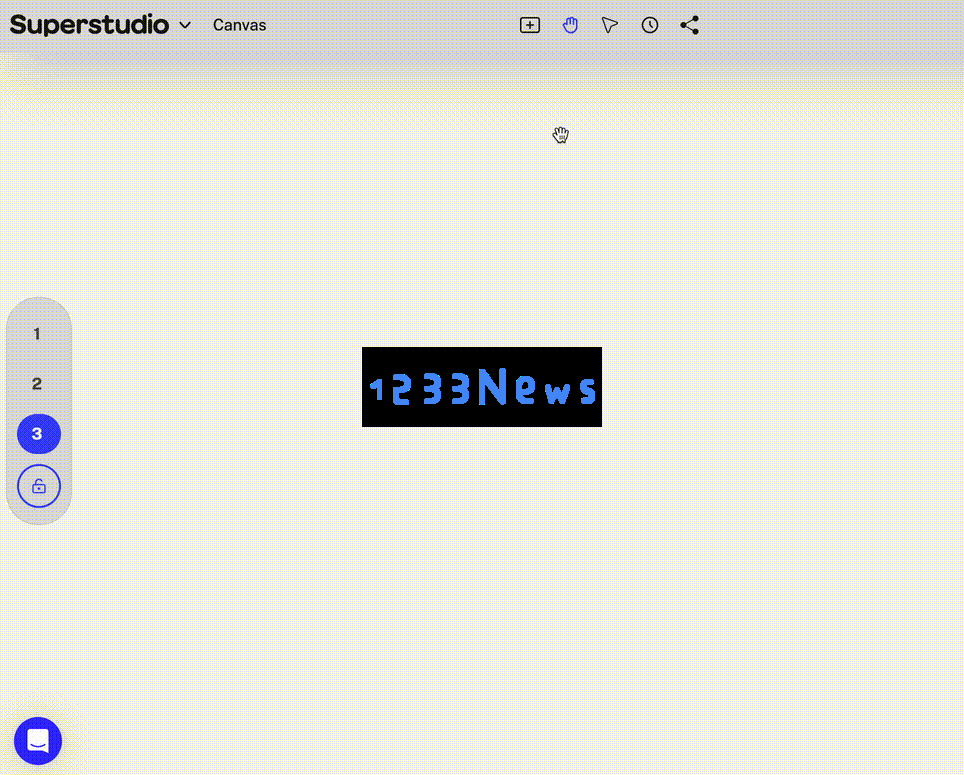
Task: Select the hand pan tool
Action: [x=570, y=25]
